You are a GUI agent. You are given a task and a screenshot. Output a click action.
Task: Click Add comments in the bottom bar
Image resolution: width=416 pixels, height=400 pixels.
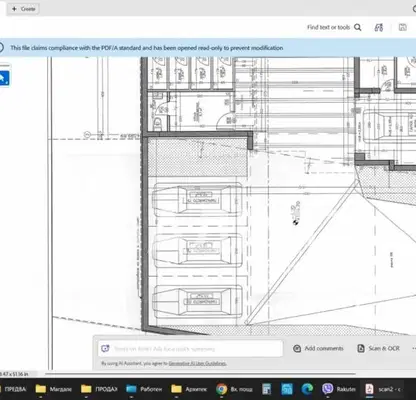tap(318, 348)
